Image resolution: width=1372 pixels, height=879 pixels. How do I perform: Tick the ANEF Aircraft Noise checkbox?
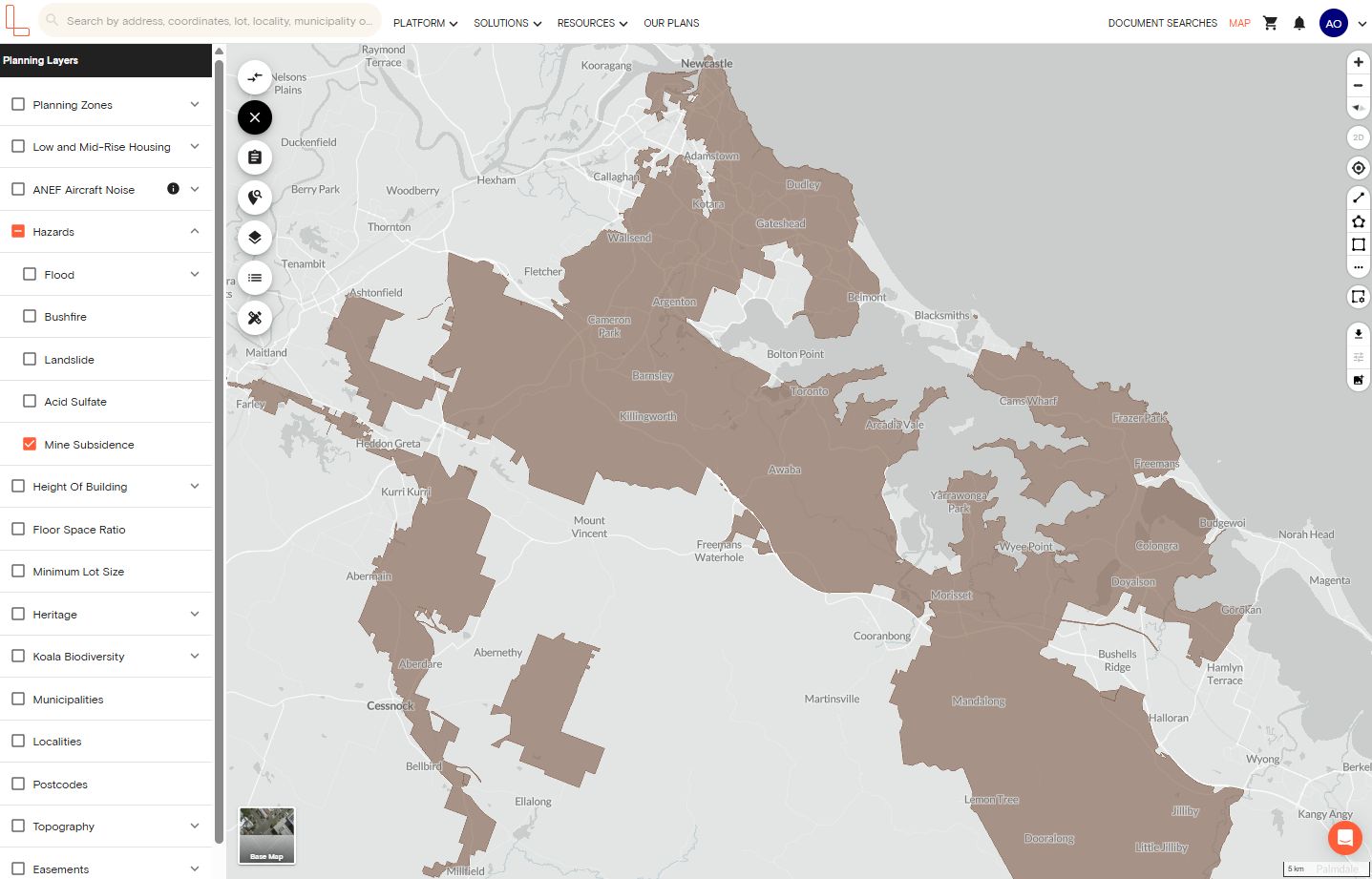click(x=18, y=189)
